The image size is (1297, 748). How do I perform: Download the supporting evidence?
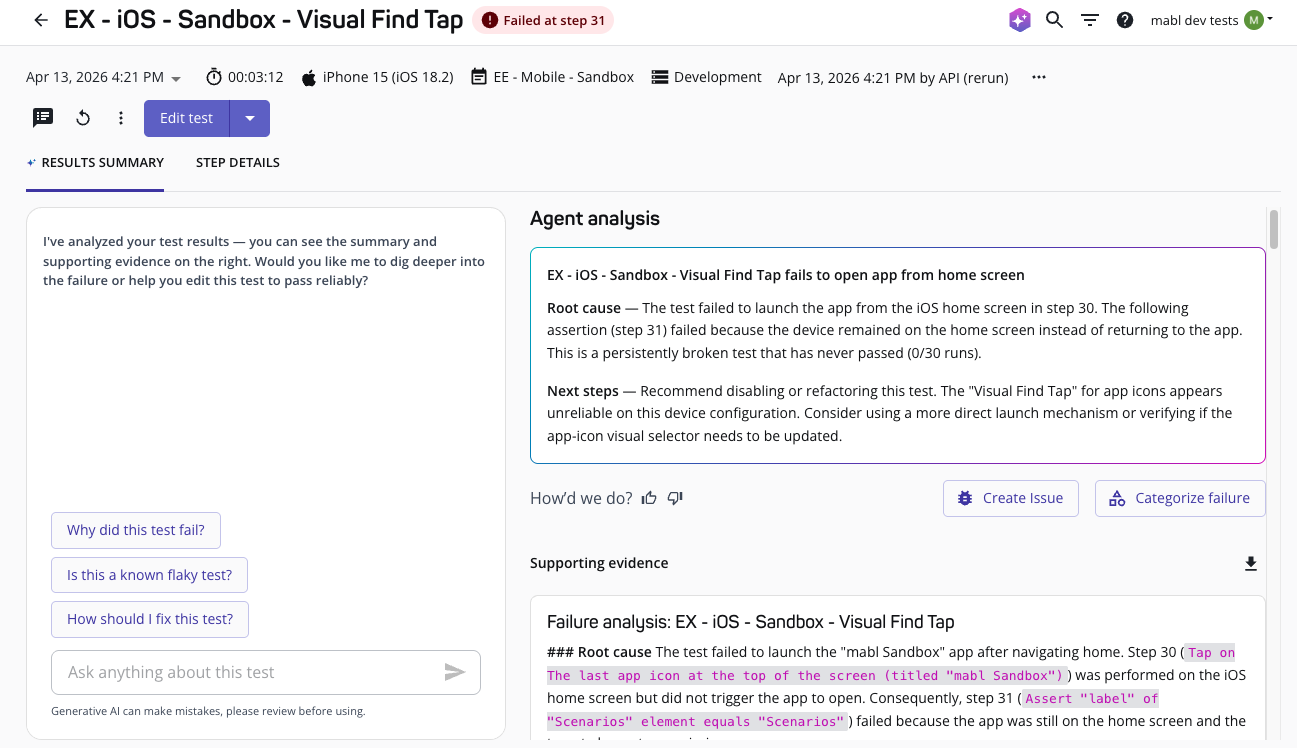point(1250,564)
